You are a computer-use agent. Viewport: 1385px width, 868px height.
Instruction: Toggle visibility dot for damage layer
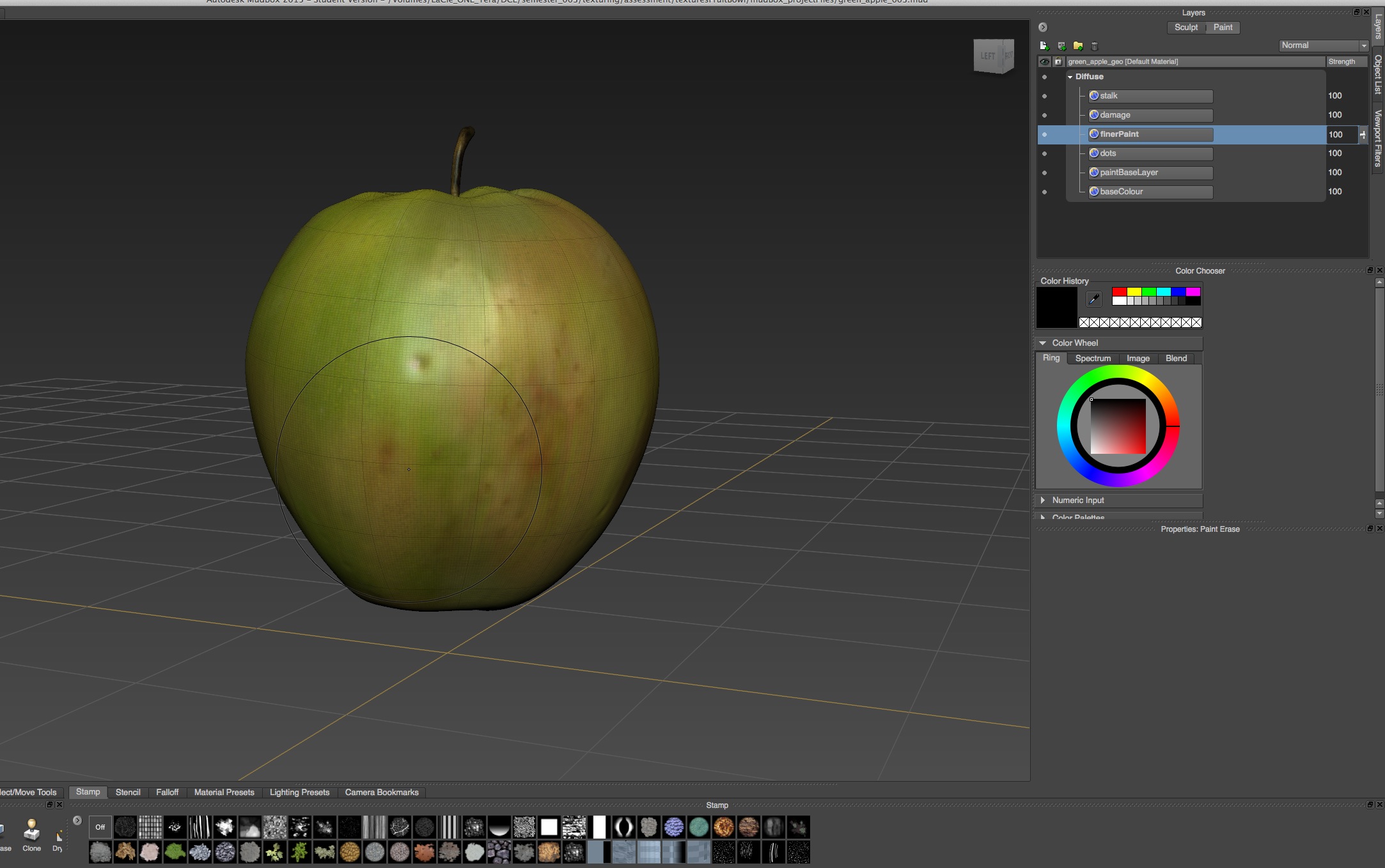click(1044, 115)
